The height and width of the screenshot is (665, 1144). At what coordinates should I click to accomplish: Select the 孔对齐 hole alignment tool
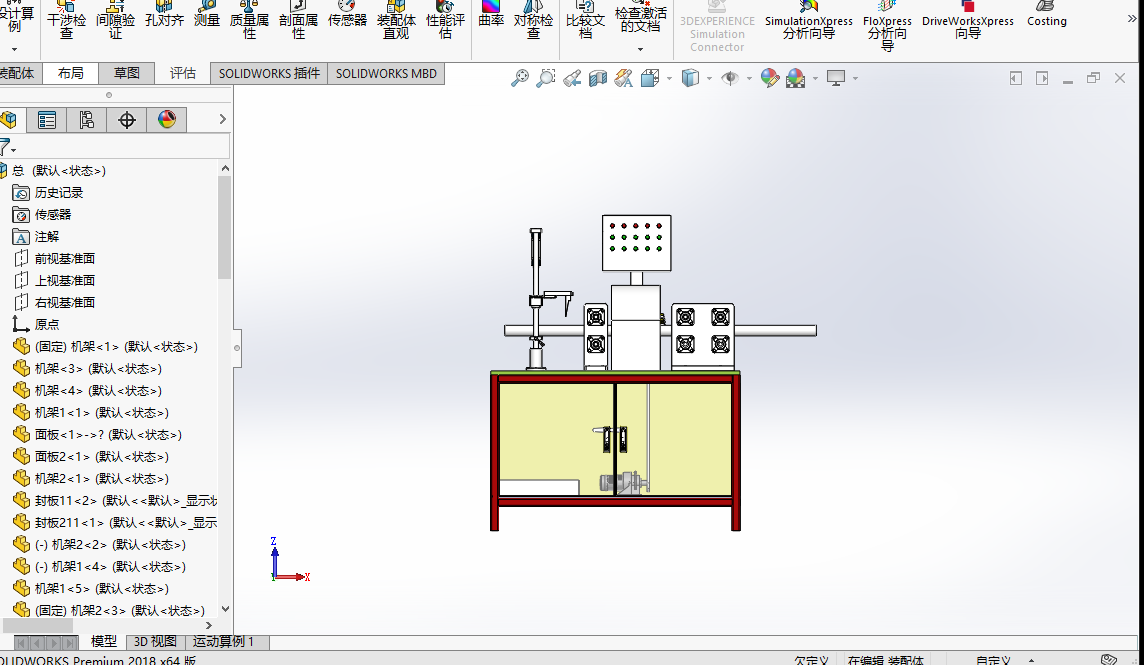[164, 15]
